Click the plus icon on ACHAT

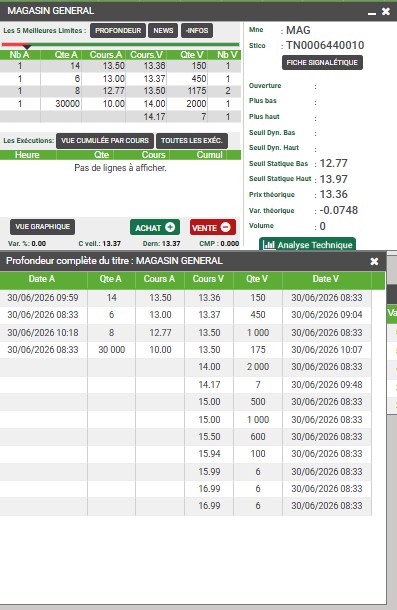(x=170, y=227)
